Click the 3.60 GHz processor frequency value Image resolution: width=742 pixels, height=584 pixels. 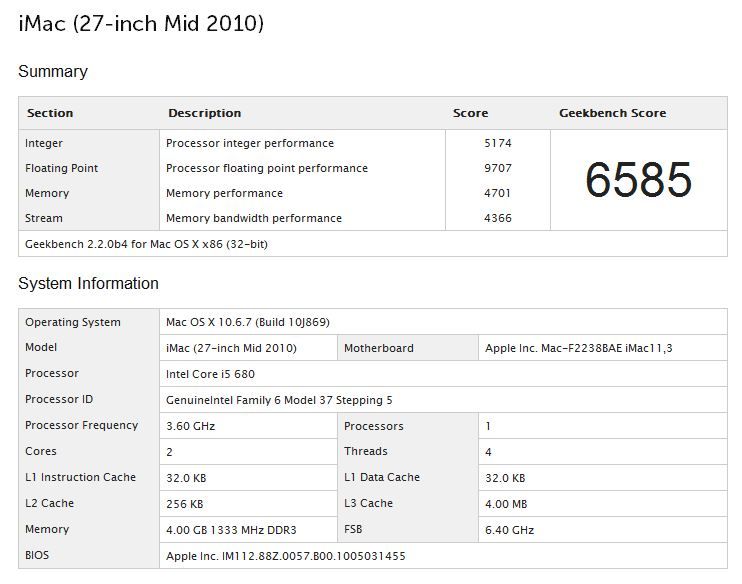[x=190, y=426]
